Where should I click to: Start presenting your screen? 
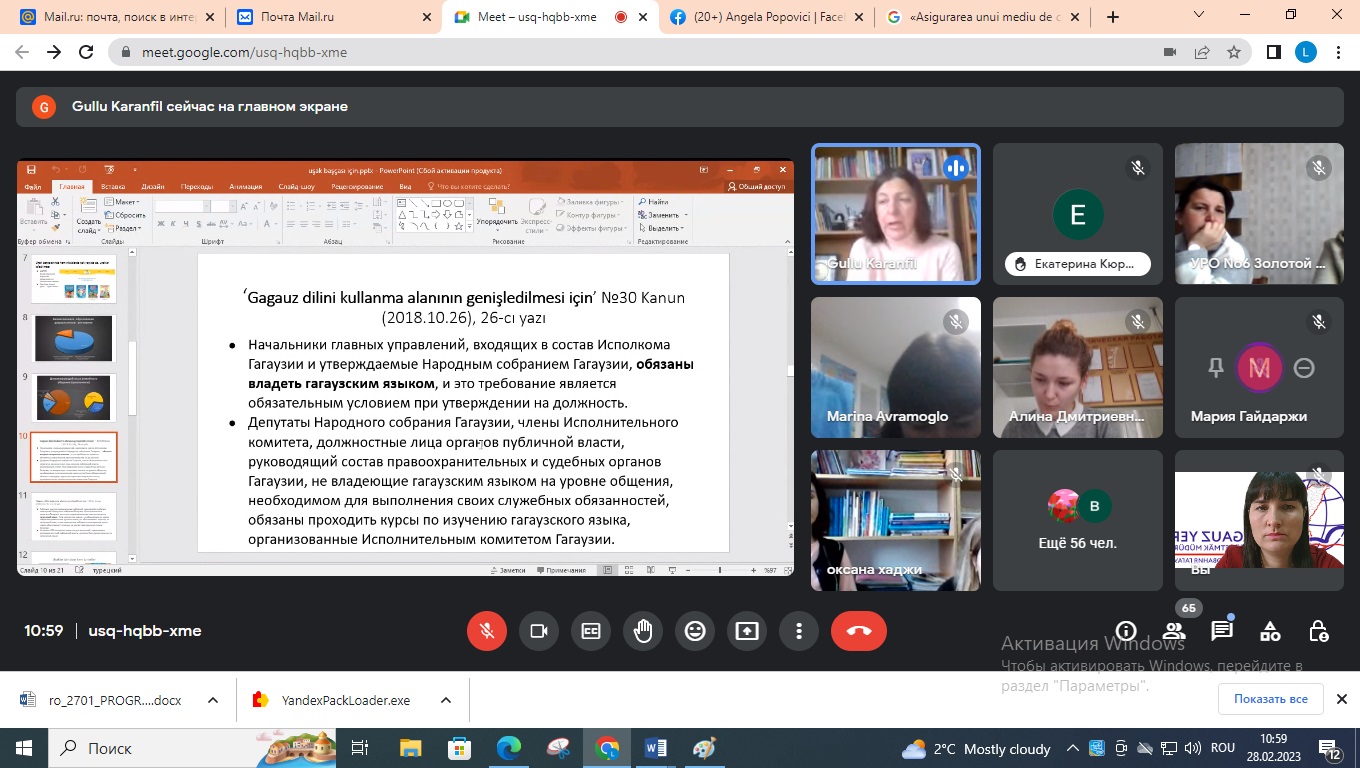coord(747,631)
